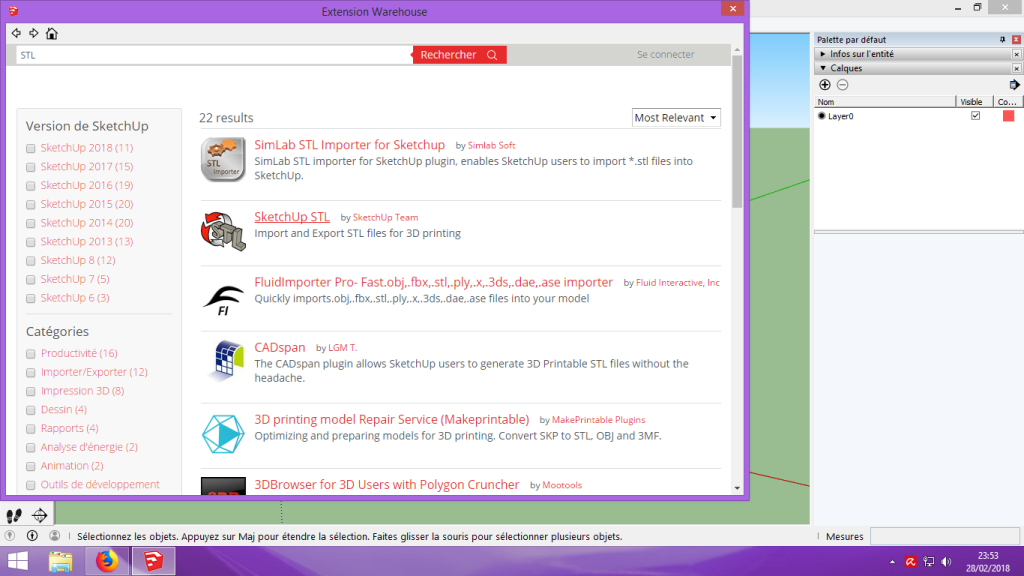
Task: Click the Se connecter sign-in link
Action: 665,55
